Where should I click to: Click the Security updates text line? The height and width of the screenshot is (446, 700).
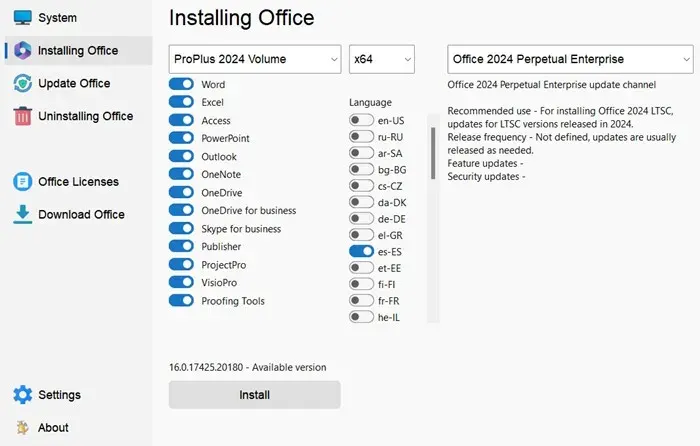click(486, 177)
